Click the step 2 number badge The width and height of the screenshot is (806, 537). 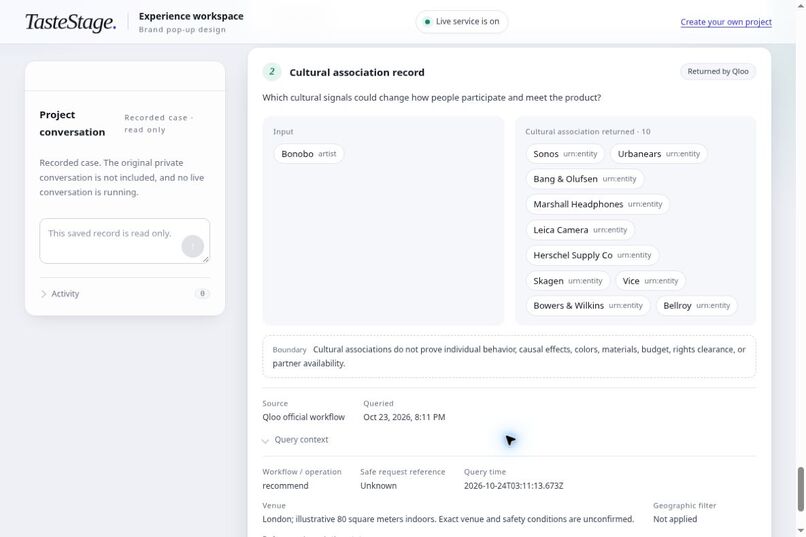click(272, 72)
